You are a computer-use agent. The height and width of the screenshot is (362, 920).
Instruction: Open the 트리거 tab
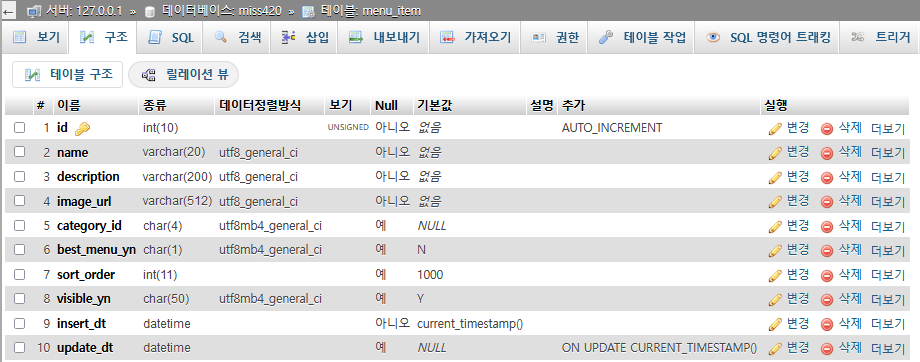(881, 38)
